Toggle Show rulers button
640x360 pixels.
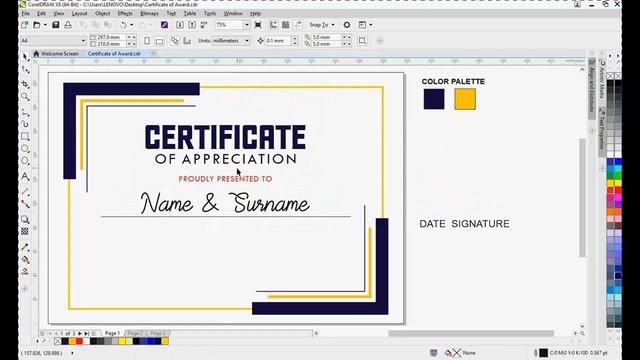click(x=273, y=25)
